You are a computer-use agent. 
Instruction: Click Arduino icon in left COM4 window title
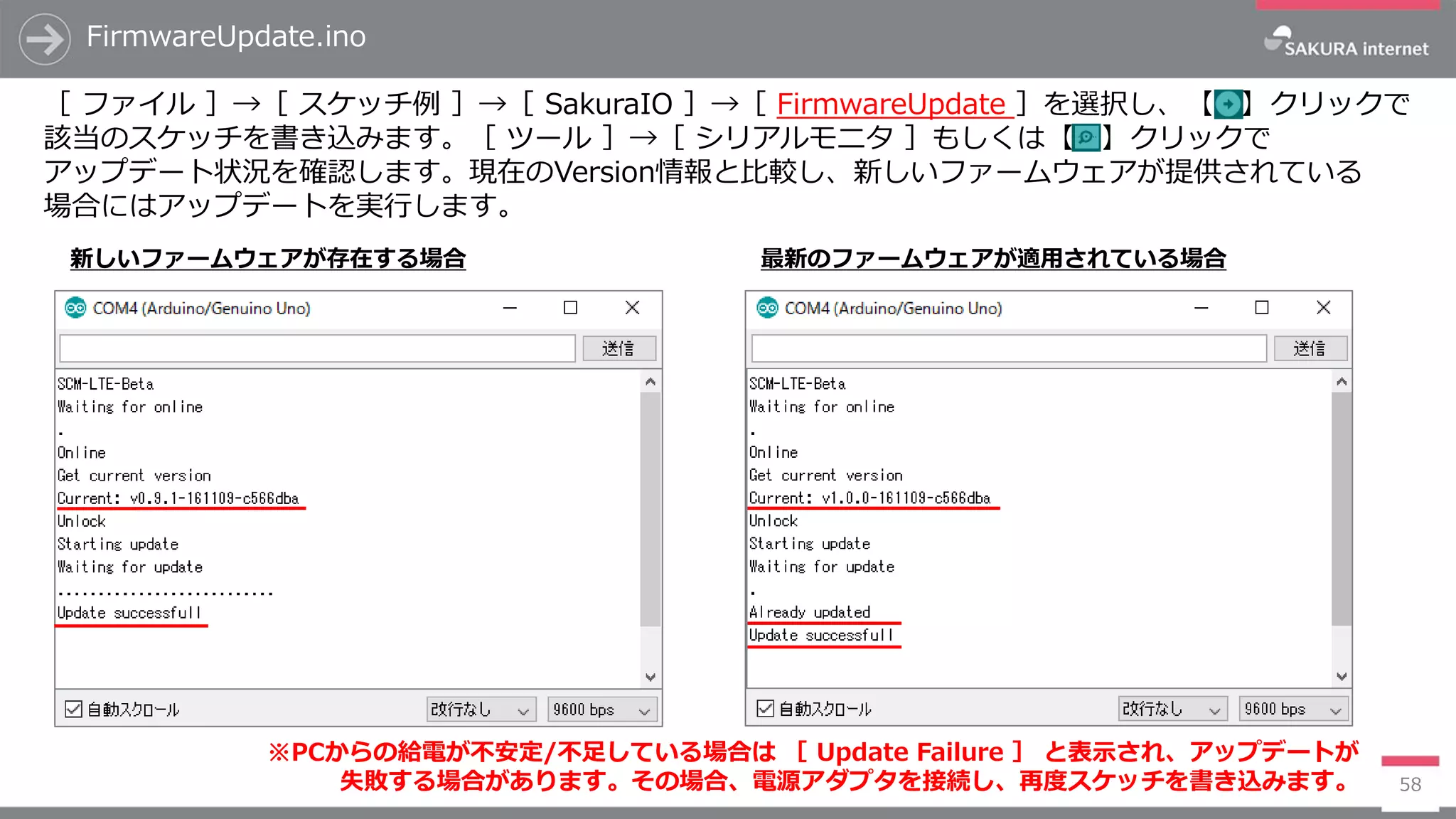click(75, 308)
